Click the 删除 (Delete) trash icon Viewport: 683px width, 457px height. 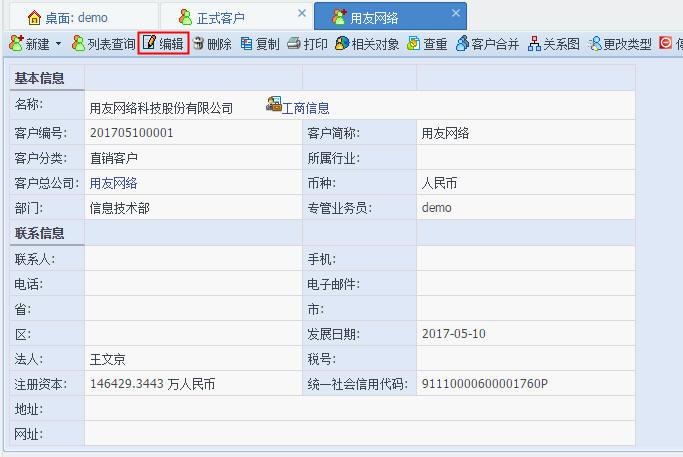[199, 43]
